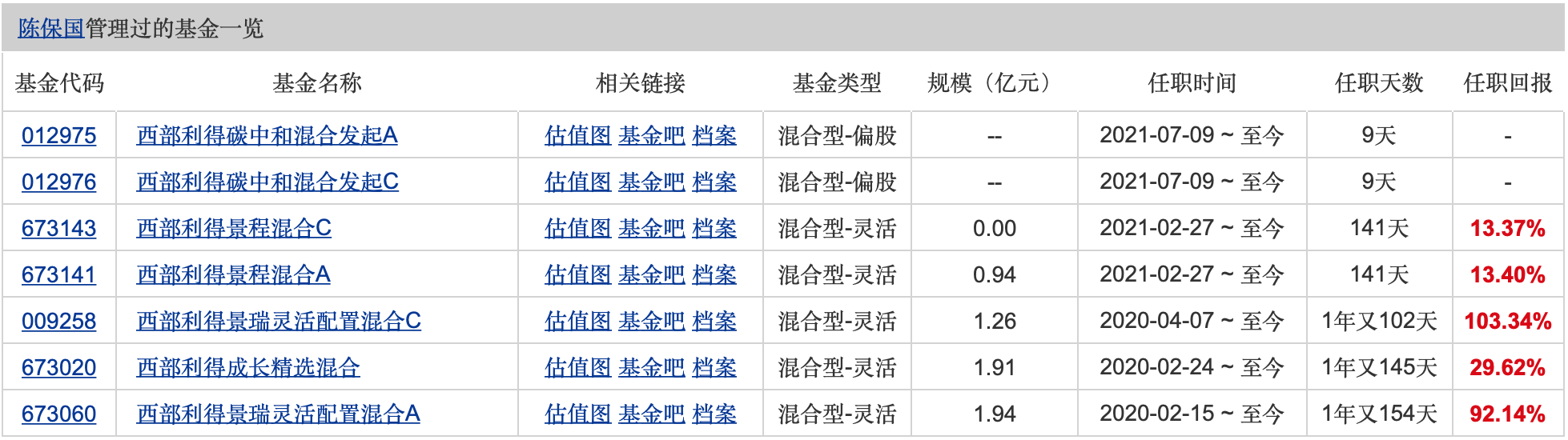Click the 任职回报 column header
Image resolution: width=1568 pixels, height=440 pixels.
pos(1508,82)
